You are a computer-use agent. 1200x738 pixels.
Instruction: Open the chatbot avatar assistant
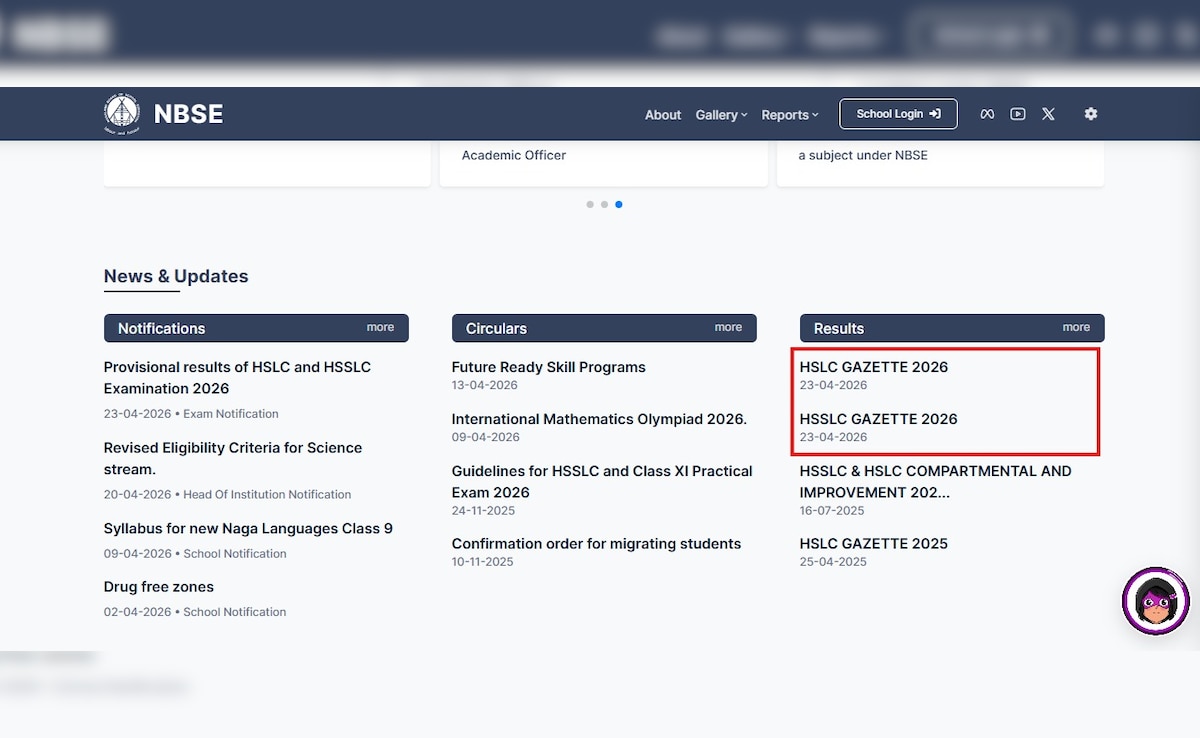[1156, 602]
